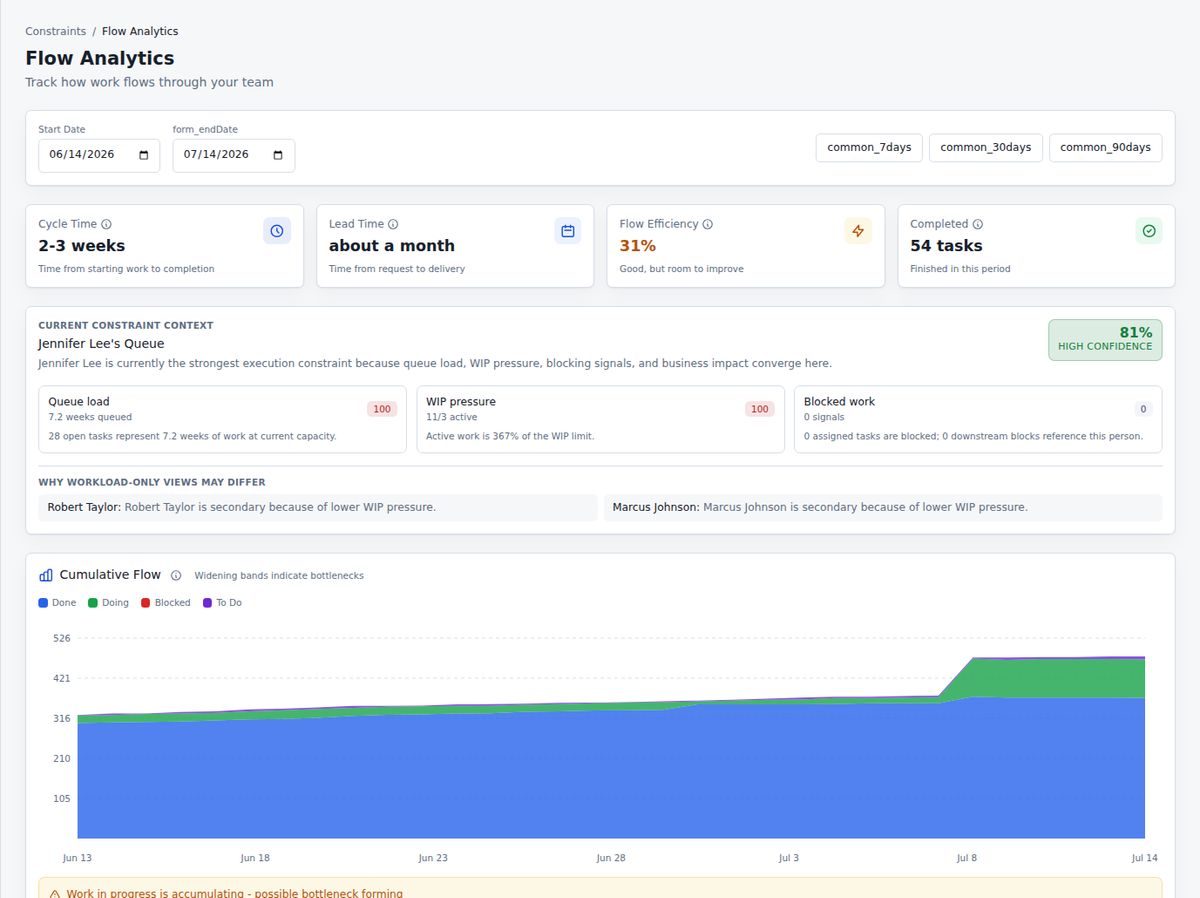Viewport: 1200px width, 898px height.
Task: Select the common_30days range button
Action: (x=986, y=147)
